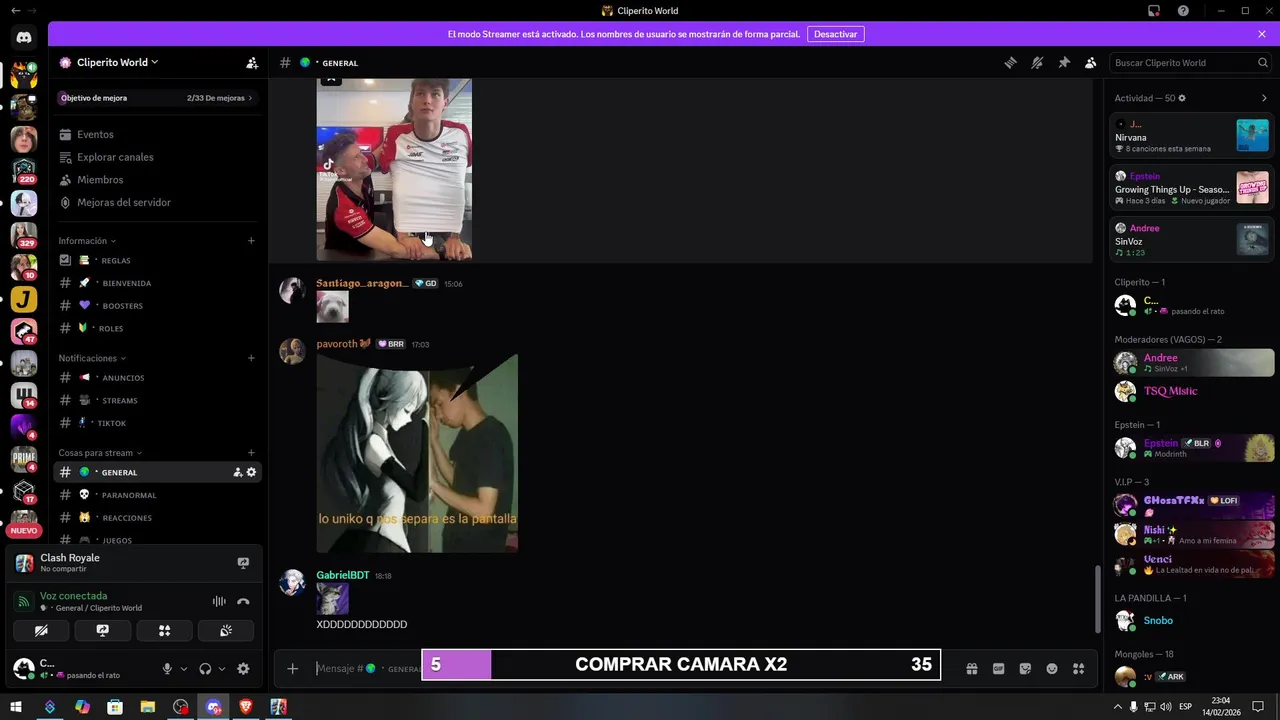Open the REGLAS channel
The image size is (1280, 720).
(157, 260)
